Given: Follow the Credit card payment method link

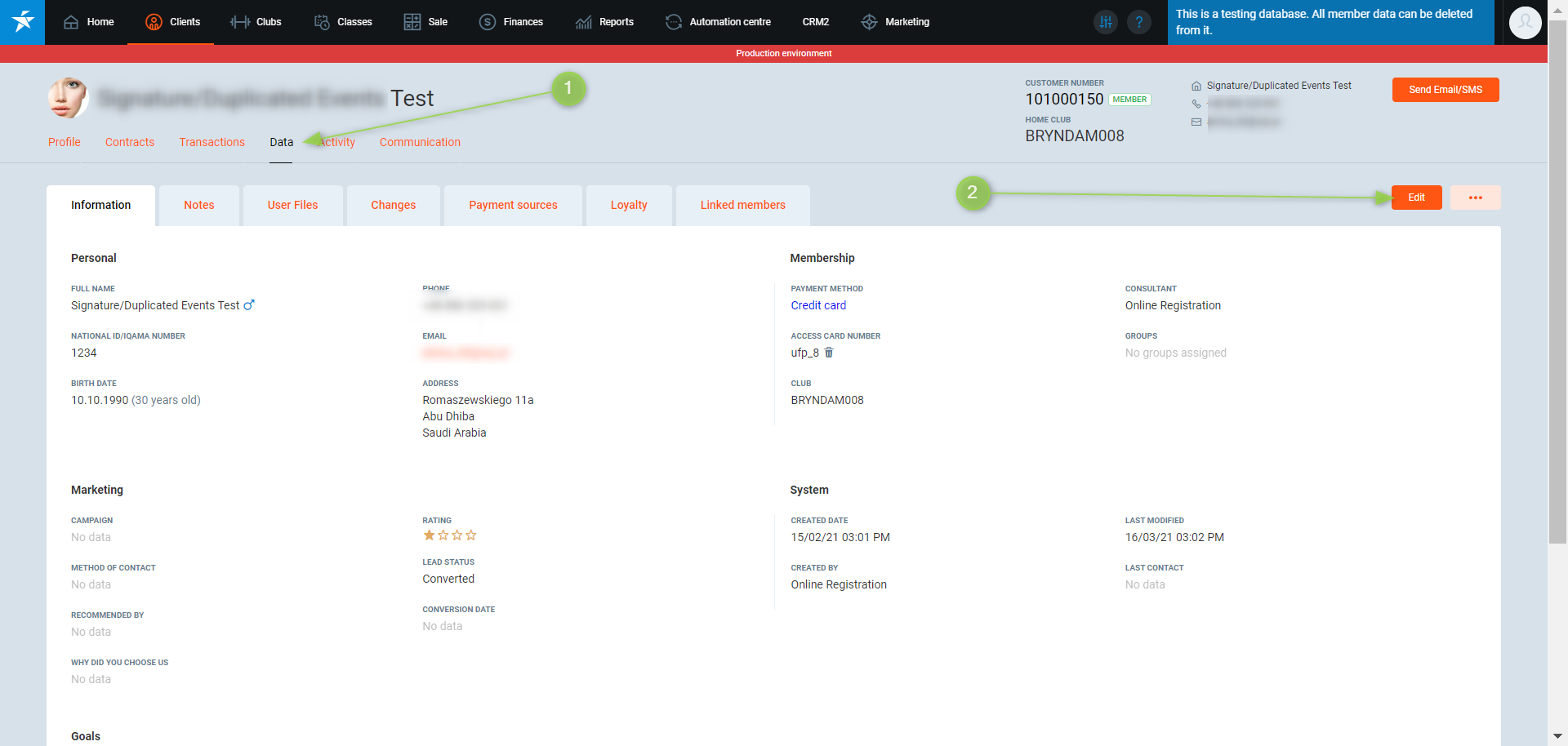Looking at the screenshot, I should 818,305.
